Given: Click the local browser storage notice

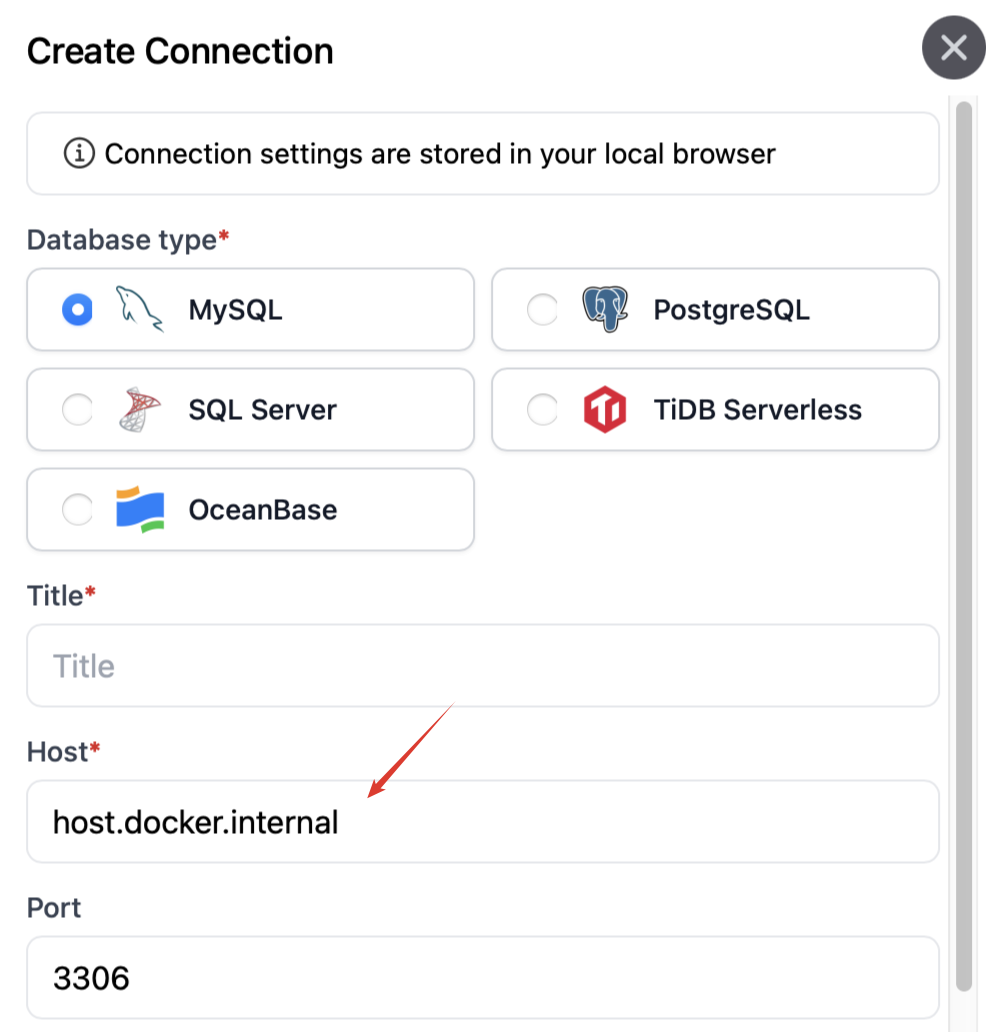Looking at the screenshot, I should point(482,154).
